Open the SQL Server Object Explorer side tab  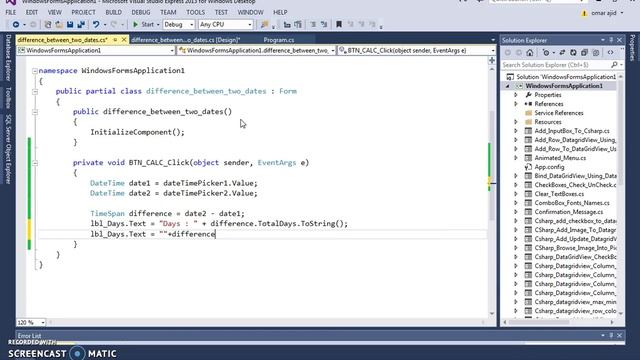point(8,149)
